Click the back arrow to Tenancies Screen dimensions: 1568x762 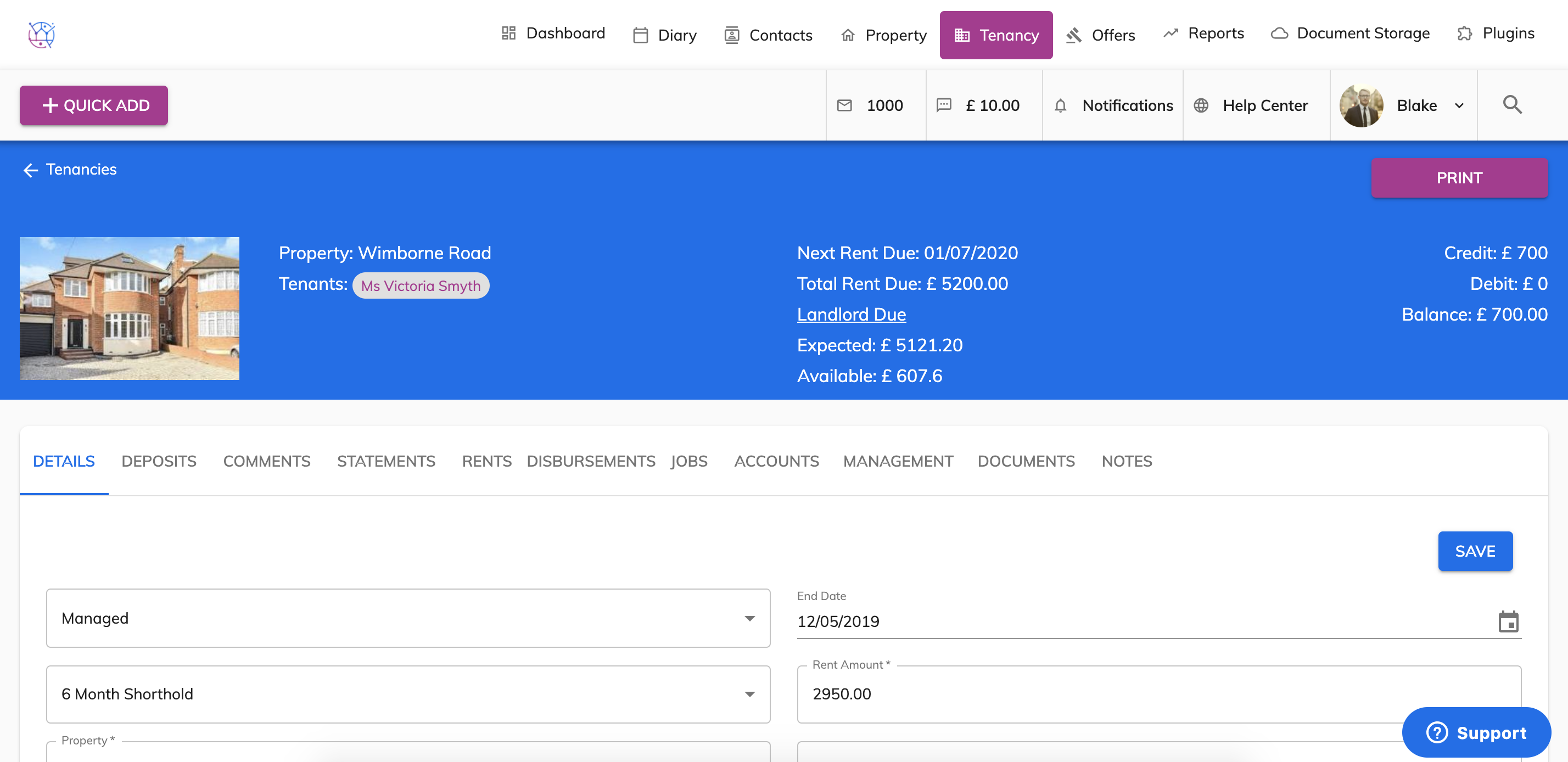30,170
